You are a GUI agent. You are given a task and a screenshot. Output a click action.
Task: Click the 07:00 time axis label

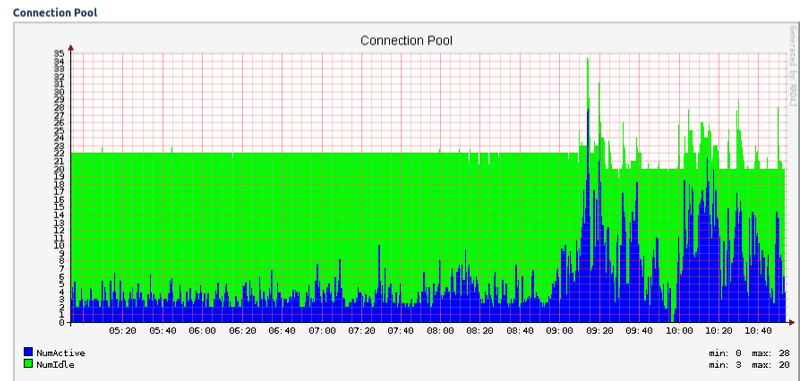click(322, 330)
